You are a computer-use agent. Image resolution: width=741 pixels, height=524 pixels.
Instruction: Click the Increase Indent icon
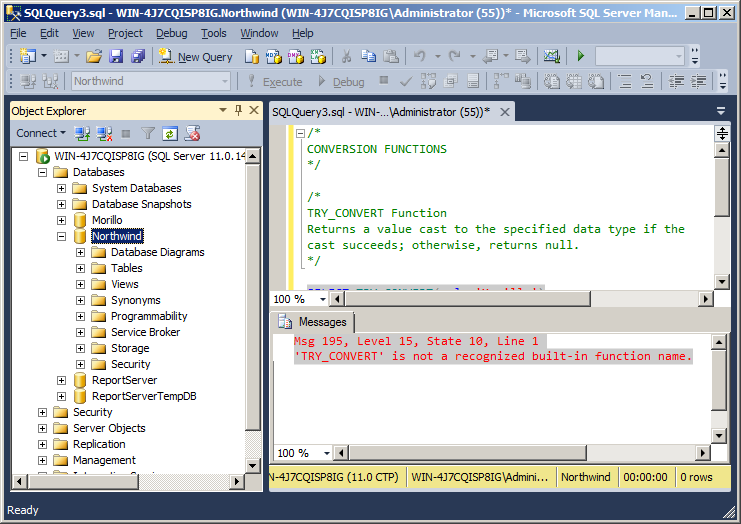click(698, 81)
